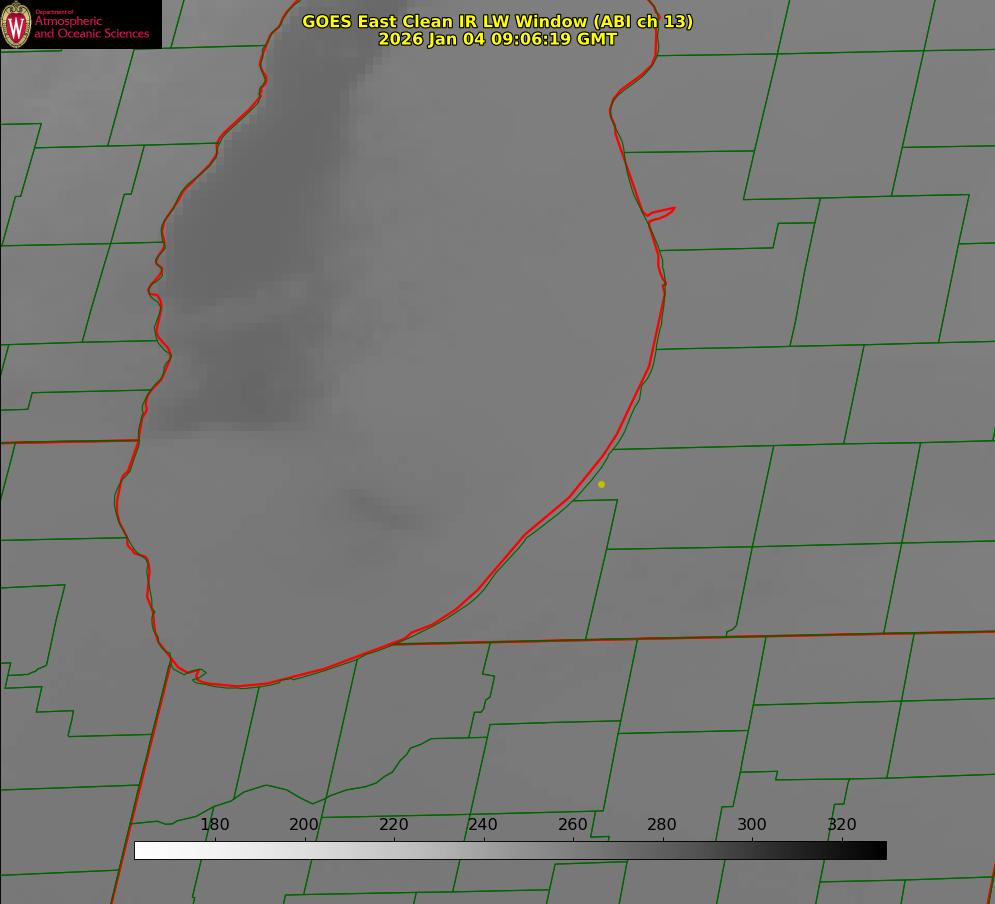This screenshot has width=995, height=904.
Task: Click the University of Wisconsin crest logo
Action: [16, 24]
